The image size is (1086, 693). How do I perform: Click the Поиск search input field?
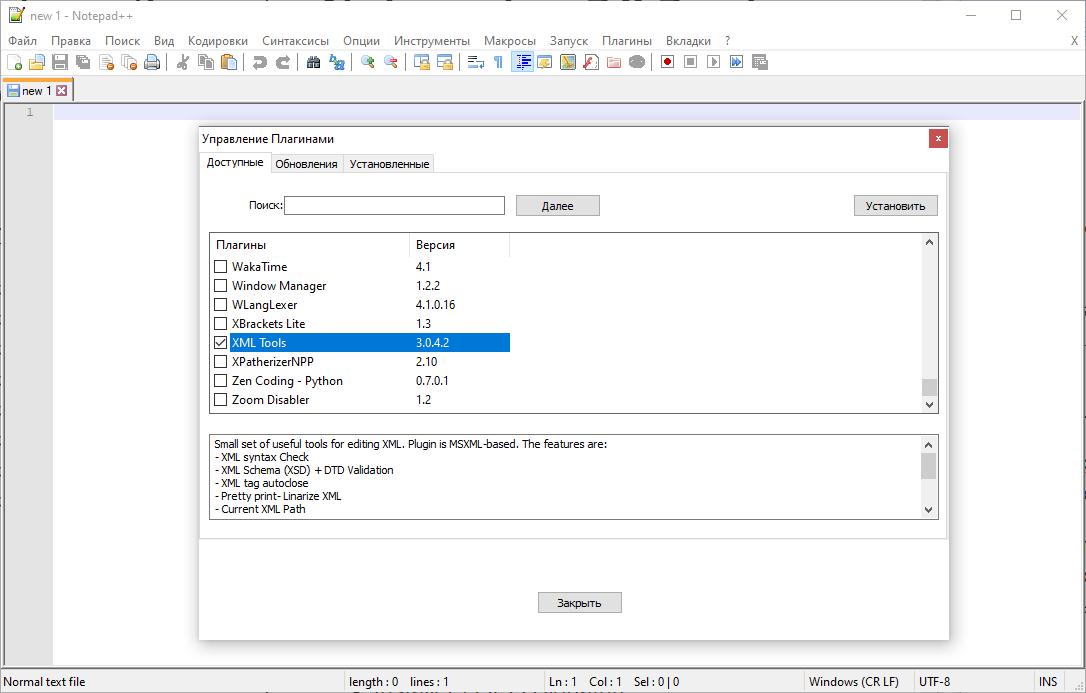click(394, 205)
